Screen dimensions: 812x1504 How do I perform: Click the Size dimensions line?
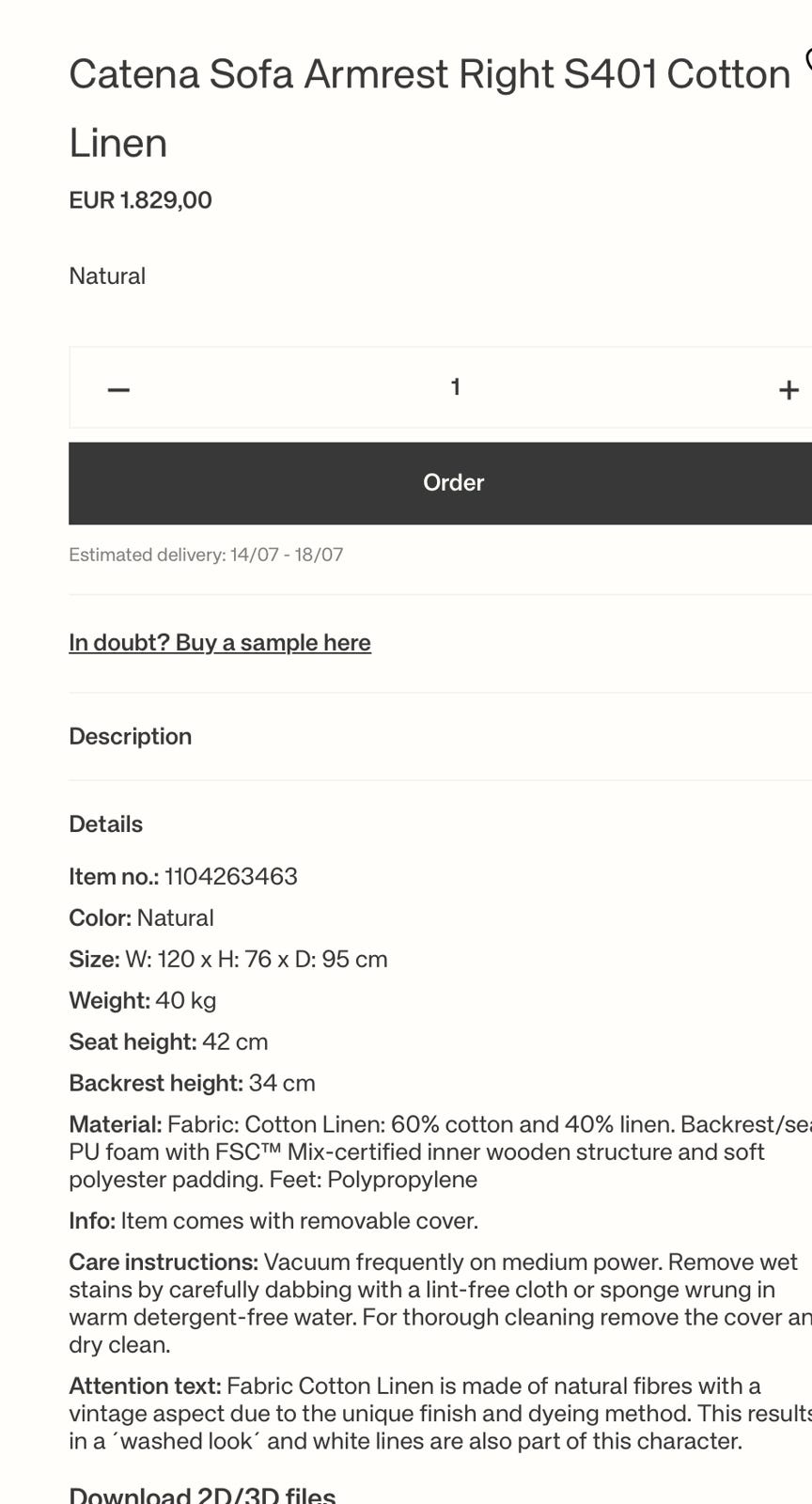pos(228,960)
